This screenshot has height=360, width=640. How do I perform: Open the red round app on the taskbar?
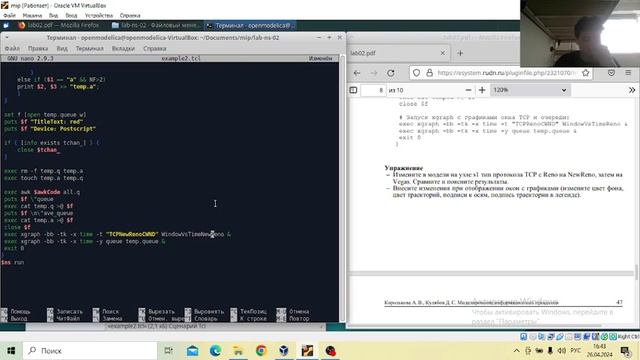coord(330,351)
